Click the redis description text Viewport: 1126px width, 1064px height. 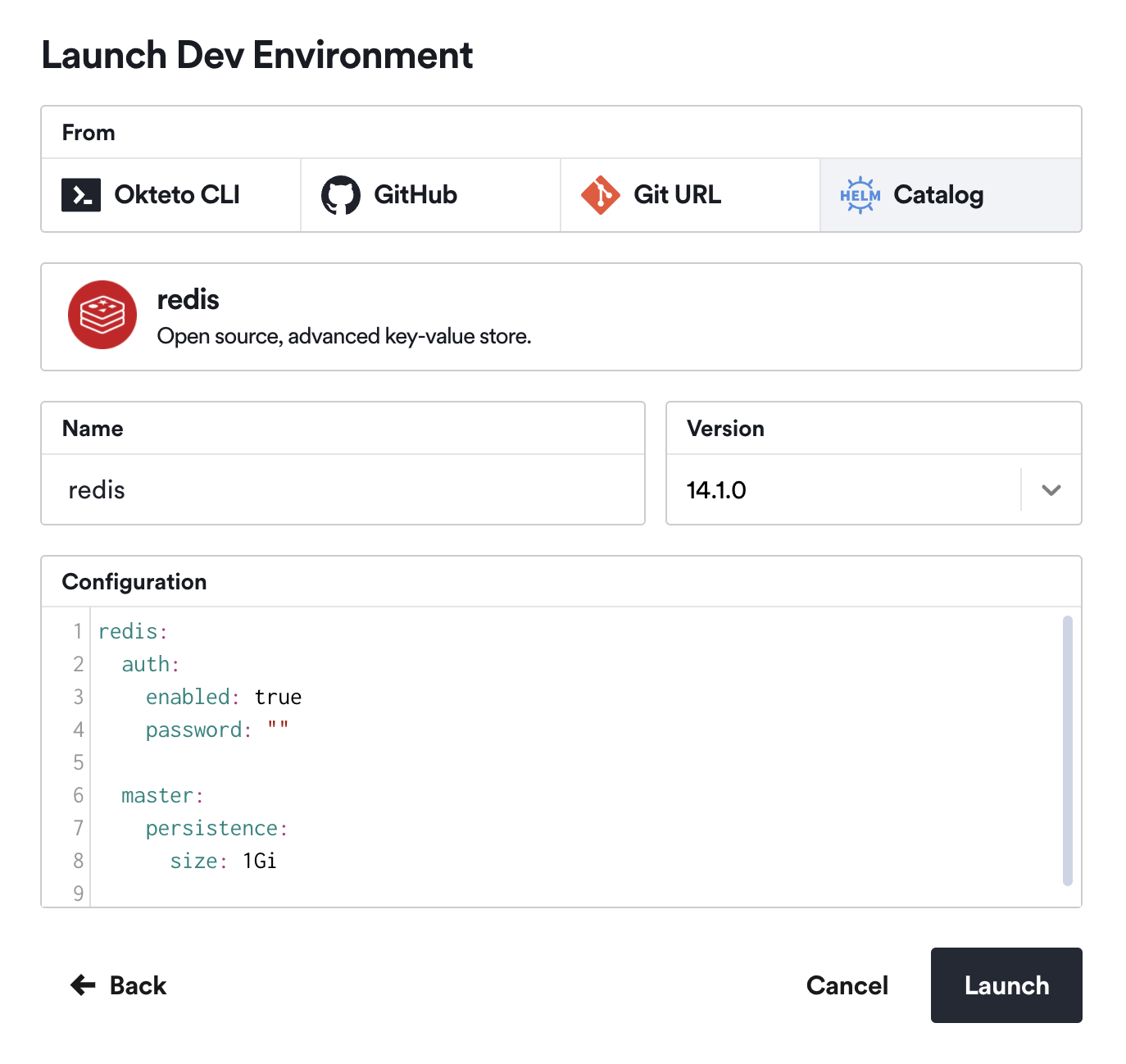344,336
